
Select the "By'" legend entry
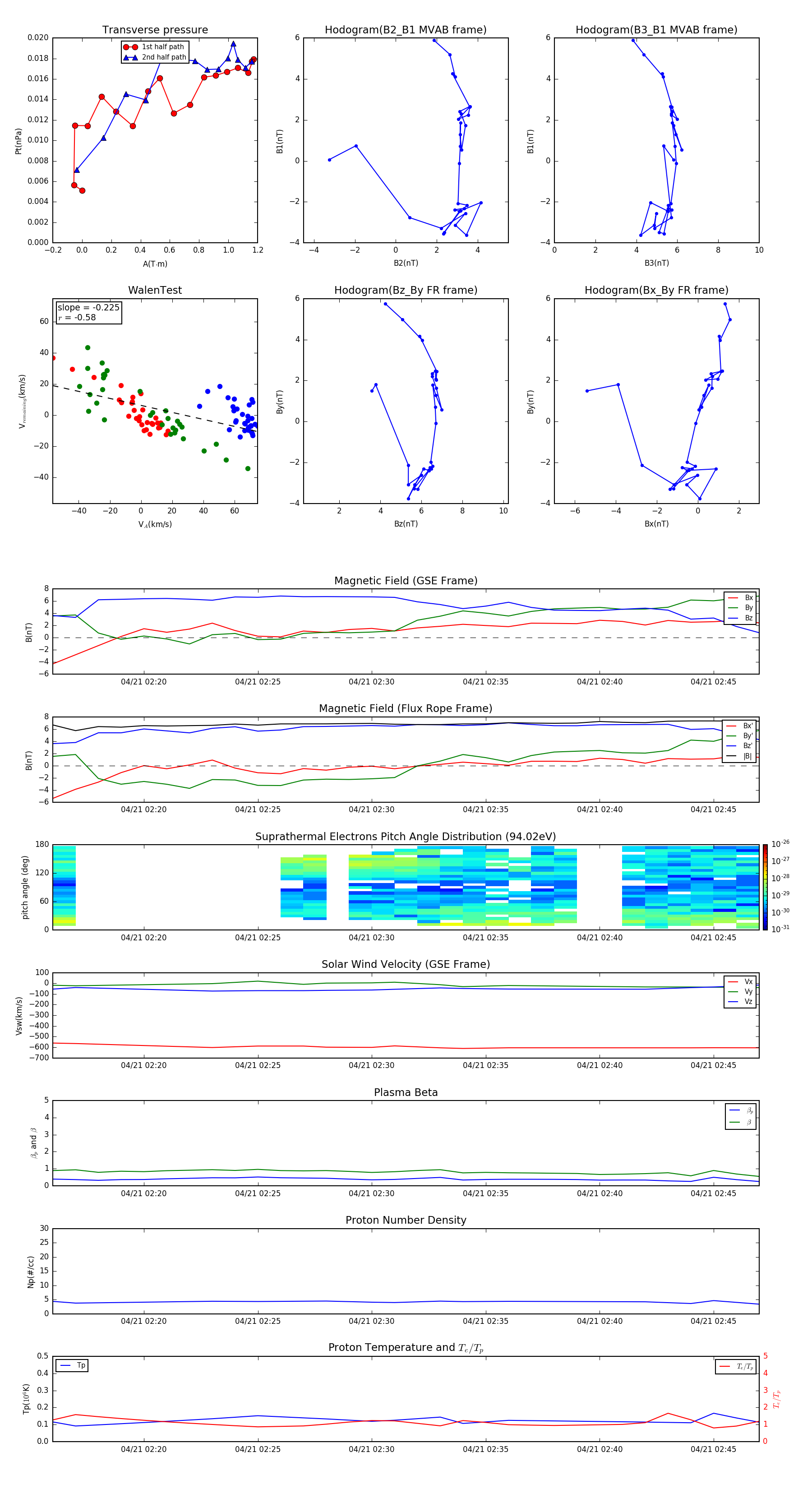(x=739, y=736)
